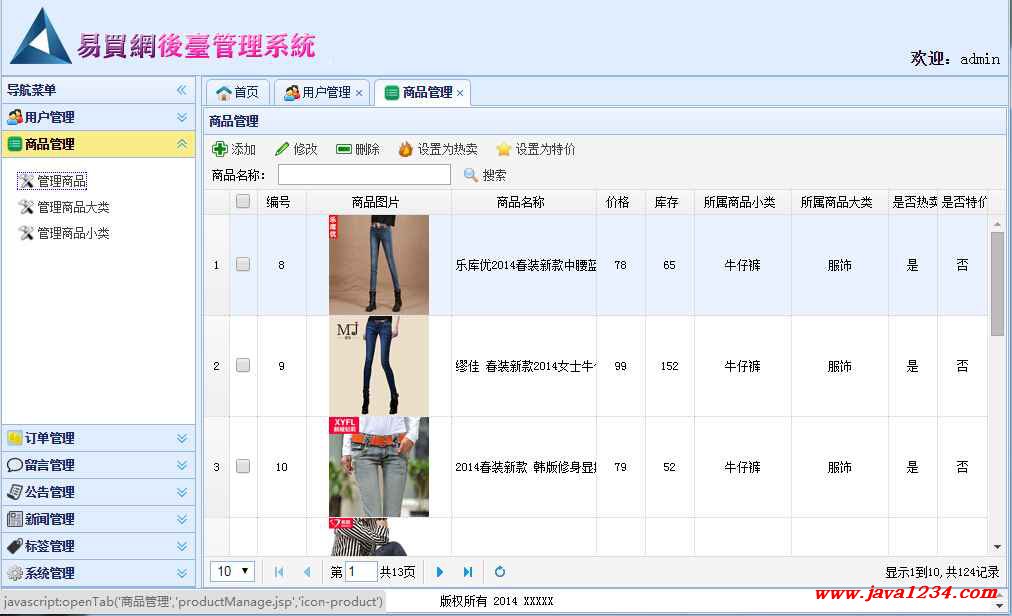Refresh the product table
The width and height of the screenshot is (1012, 616).
click(500, 572)
